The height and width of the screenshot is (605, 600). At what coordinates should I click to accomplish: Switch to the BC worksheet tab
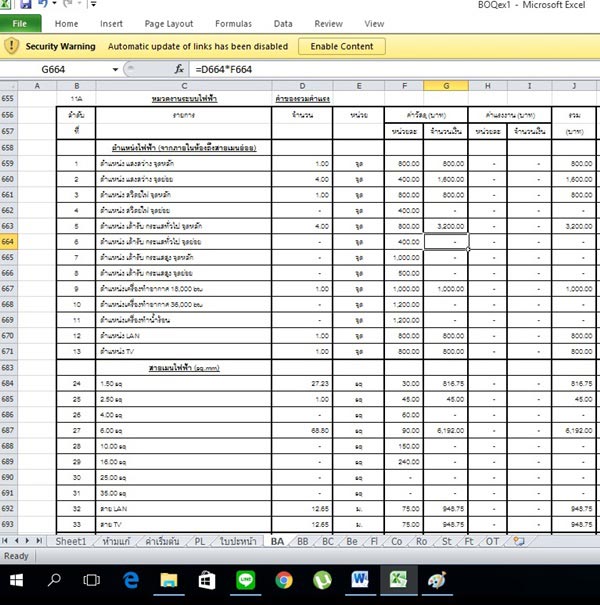(328, 541)
